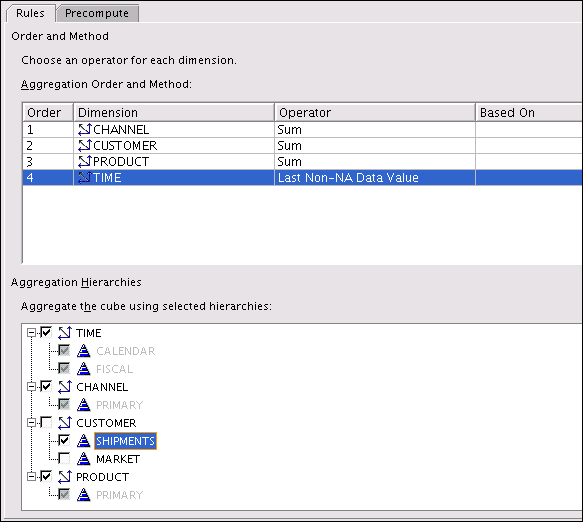This screenshot has width=583, height=522.
Task: Select CHANNEL label in hierarchies tree
Action: [x=102, y=387]
